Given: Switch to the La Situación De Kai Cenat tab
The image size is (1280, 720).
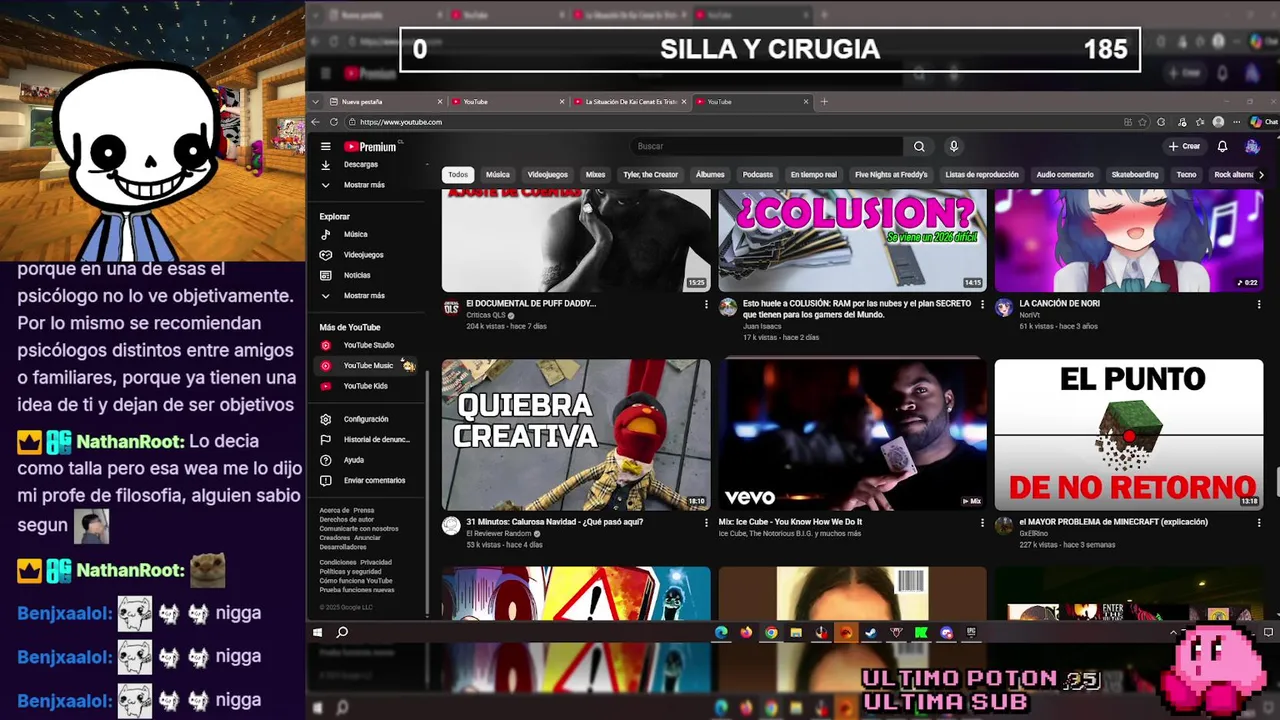Looking at the screenshot, I should point(629,101).
